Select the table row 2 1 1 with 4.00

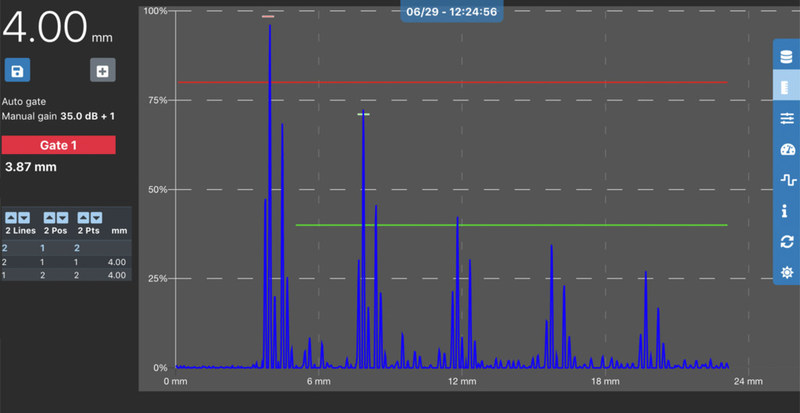point(66,262)
